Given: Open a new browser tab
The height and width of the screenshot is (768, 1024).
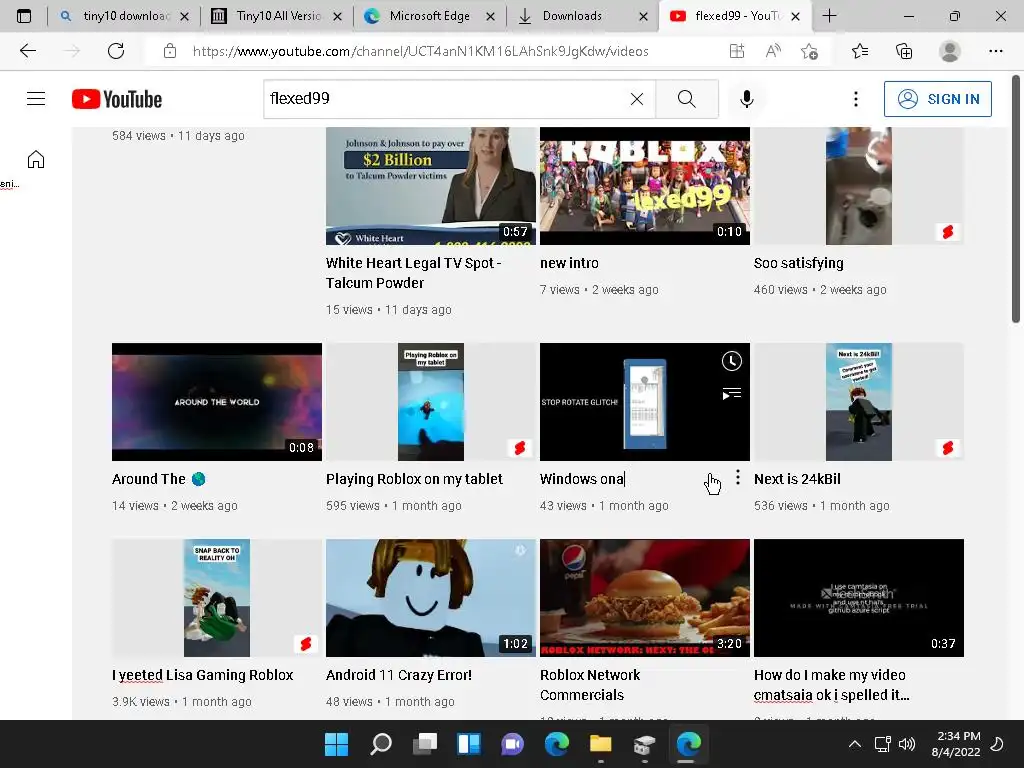Looking at the screenshot, I should click(x=829, y=16).
